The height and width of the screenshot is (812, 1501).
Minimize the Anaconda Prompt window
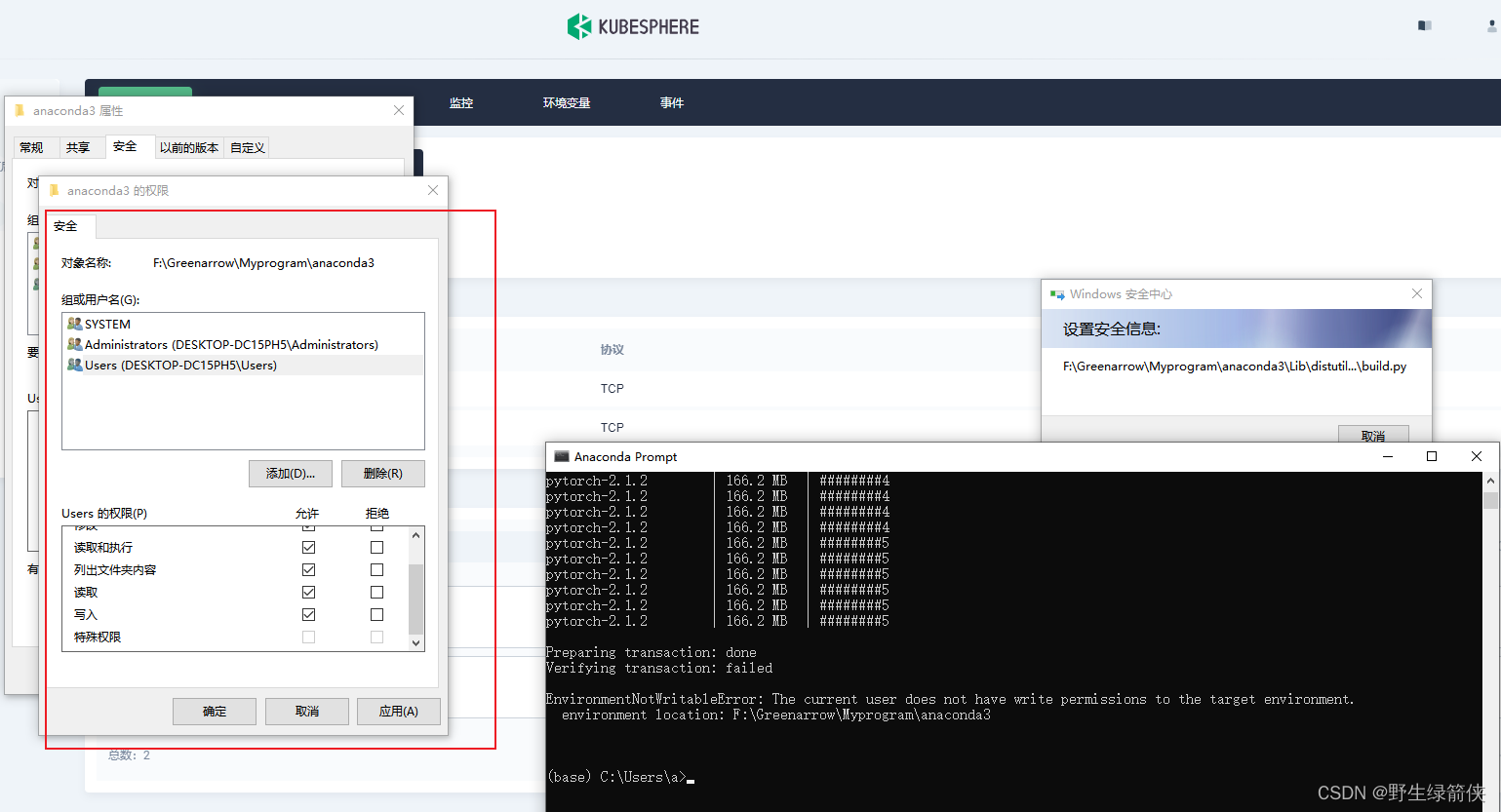(1388, 456)
